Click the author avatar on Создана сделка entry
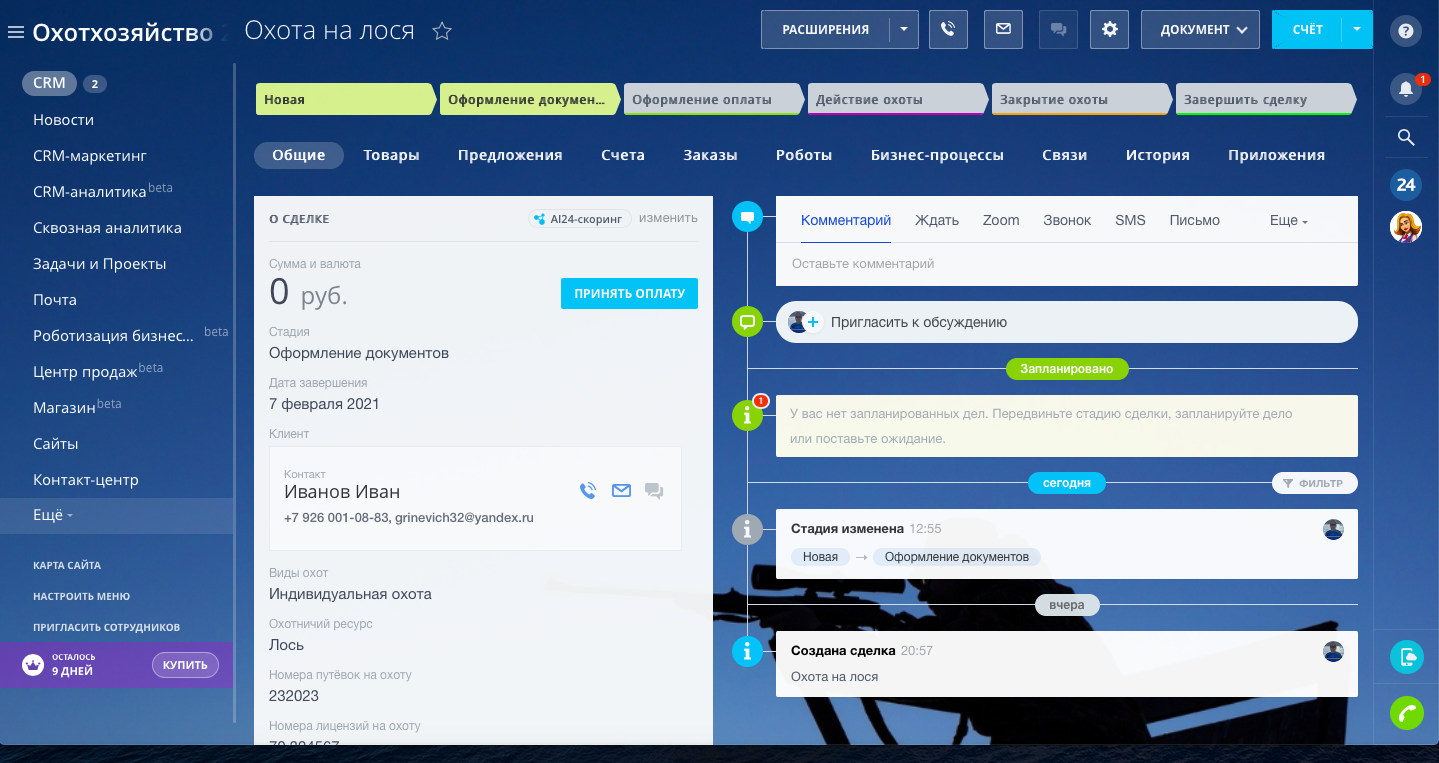The image size is (1439, 763). [x=1333, y=651]
